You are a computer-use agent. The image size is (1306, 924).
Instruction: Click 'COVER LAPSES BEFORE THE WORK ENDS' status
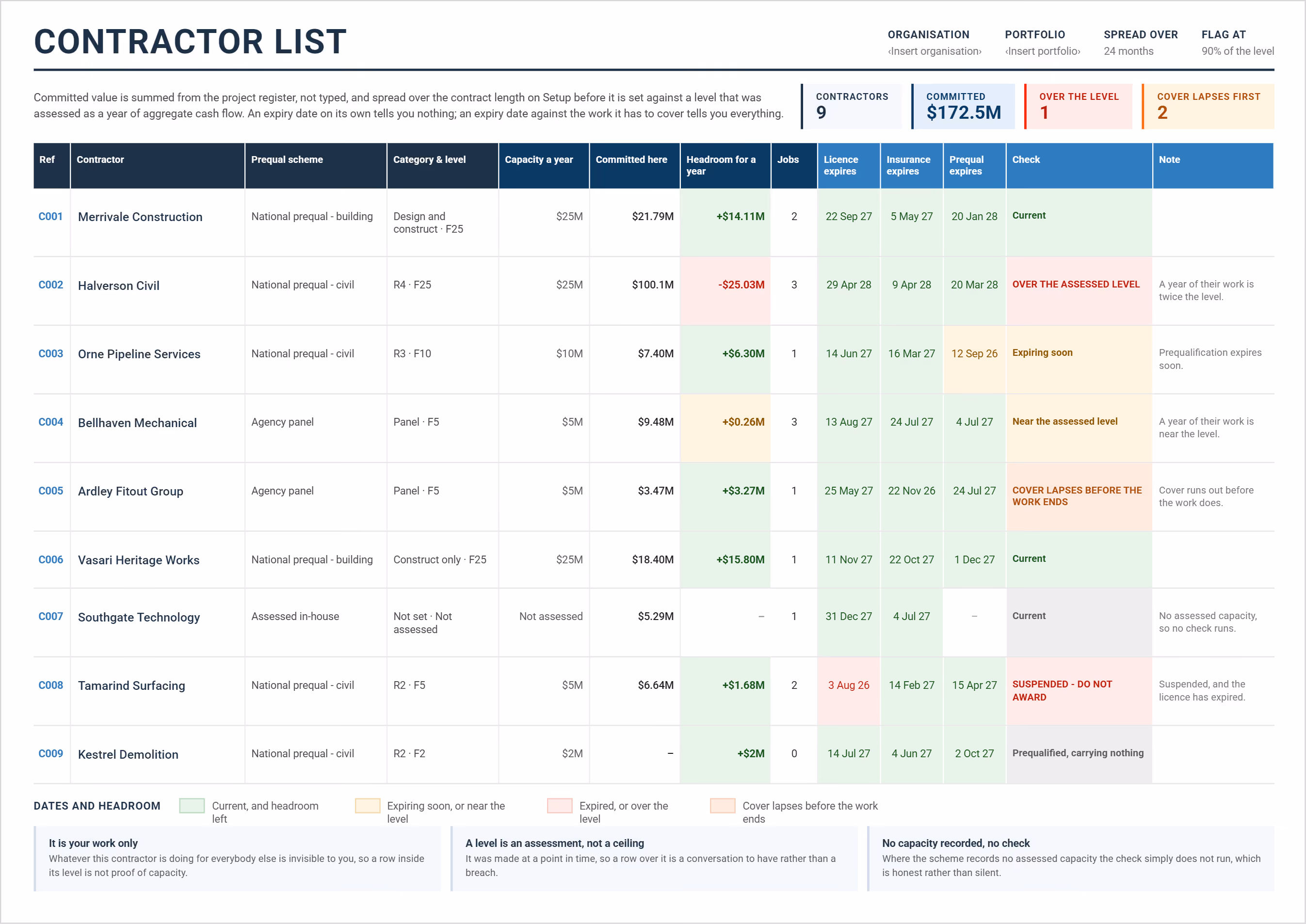click(x=1080, y=496)
